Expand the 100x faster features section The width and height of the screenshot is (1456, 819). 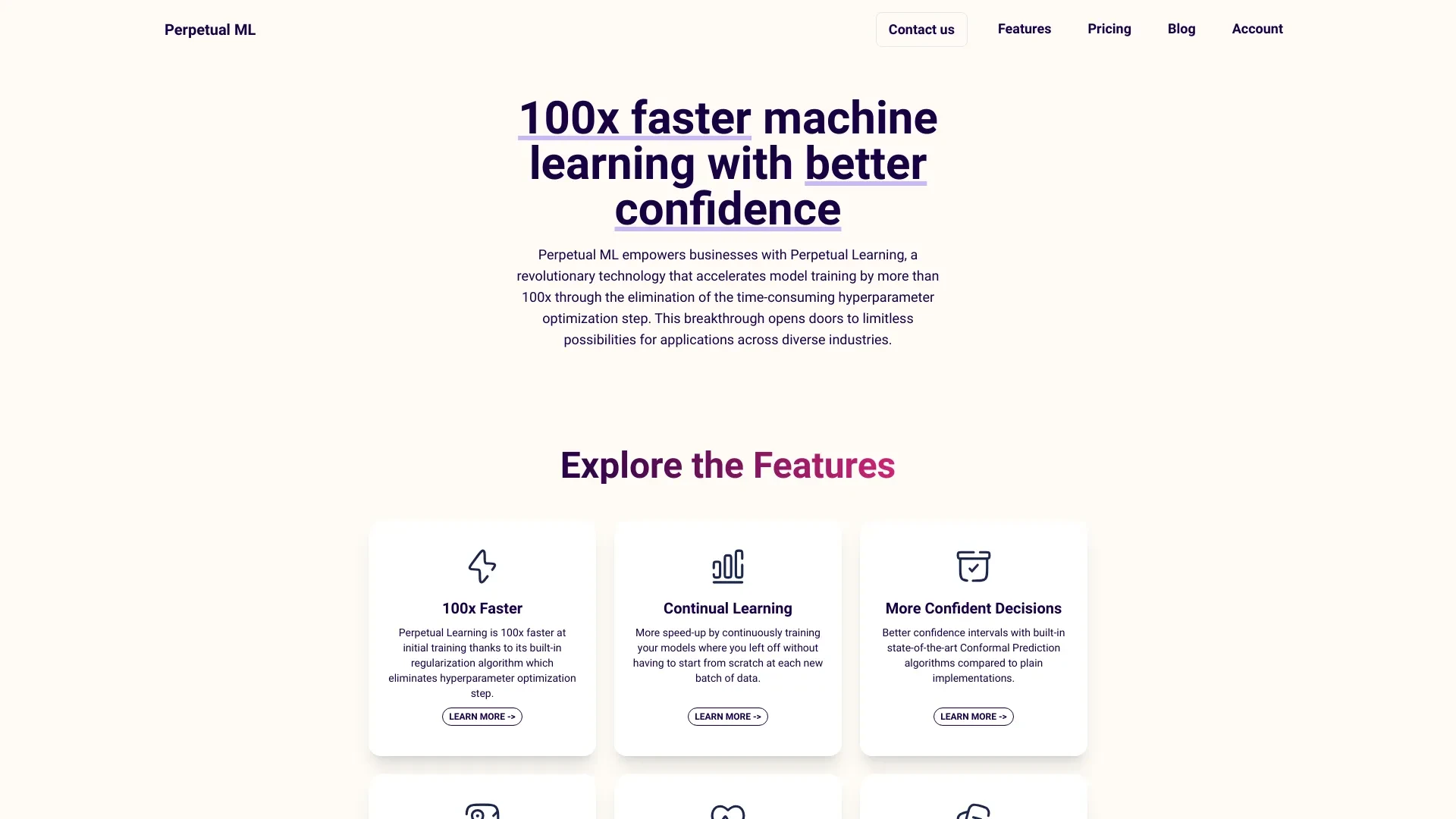482,716
